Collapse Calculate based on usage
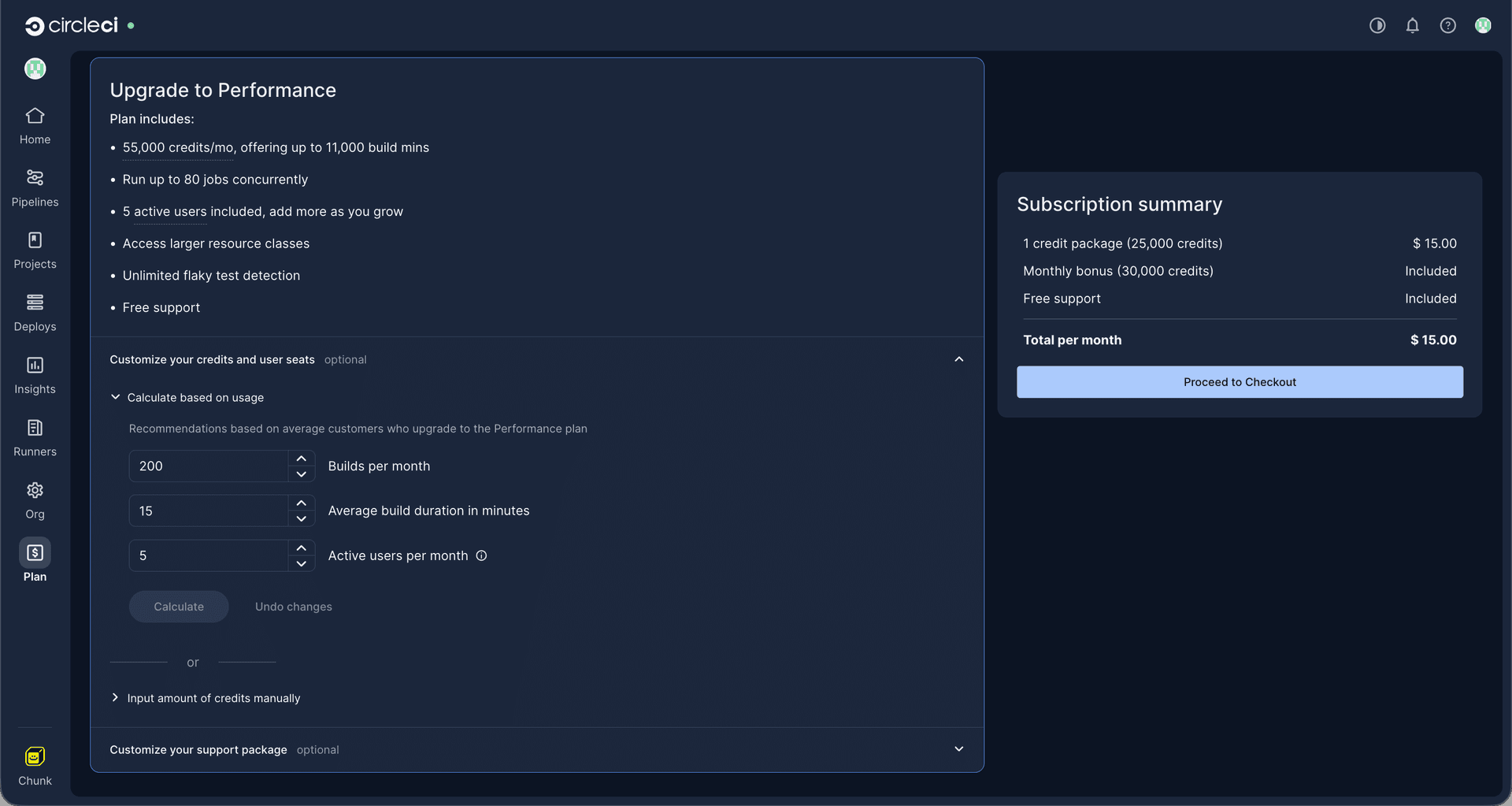 116,397
